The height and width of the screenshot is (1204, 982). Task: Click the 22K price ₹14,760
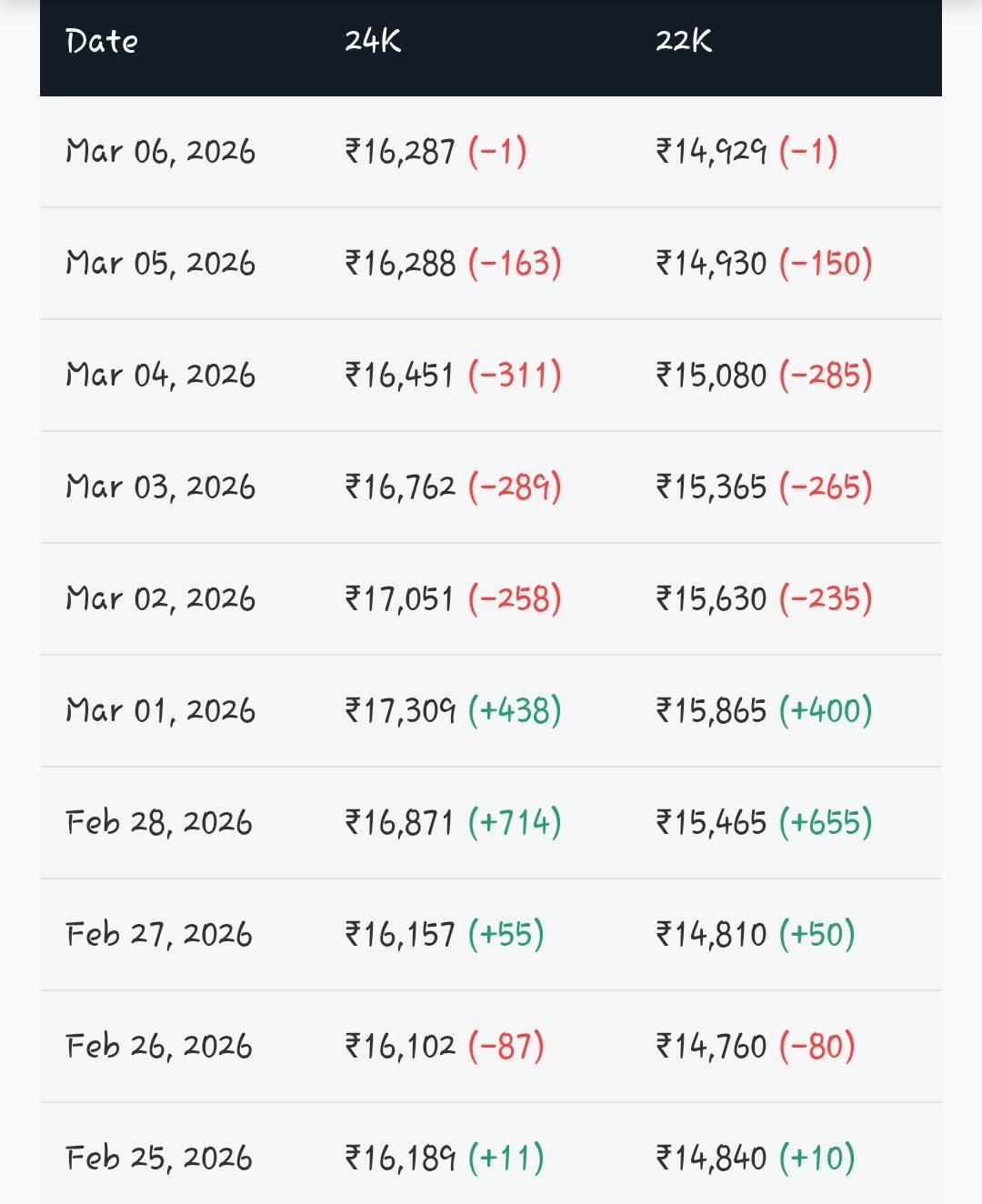point(712,1046)
